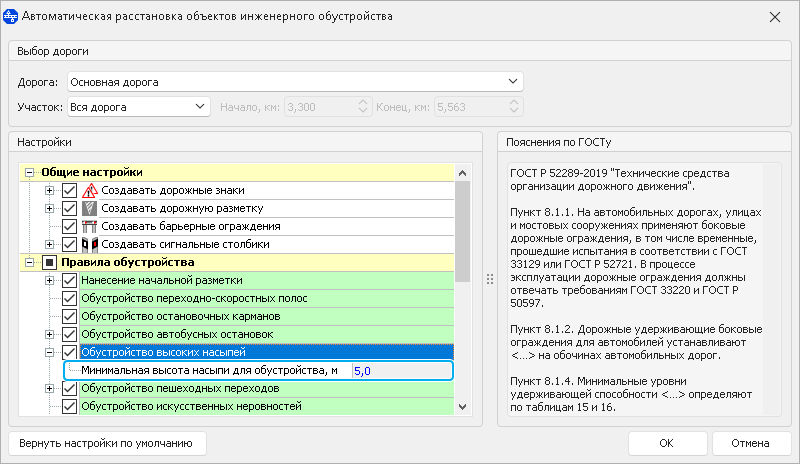Expand 'Нанесение начальной разметки' node
The height and width of the screenshot is (464, 800).
point(49,280)
